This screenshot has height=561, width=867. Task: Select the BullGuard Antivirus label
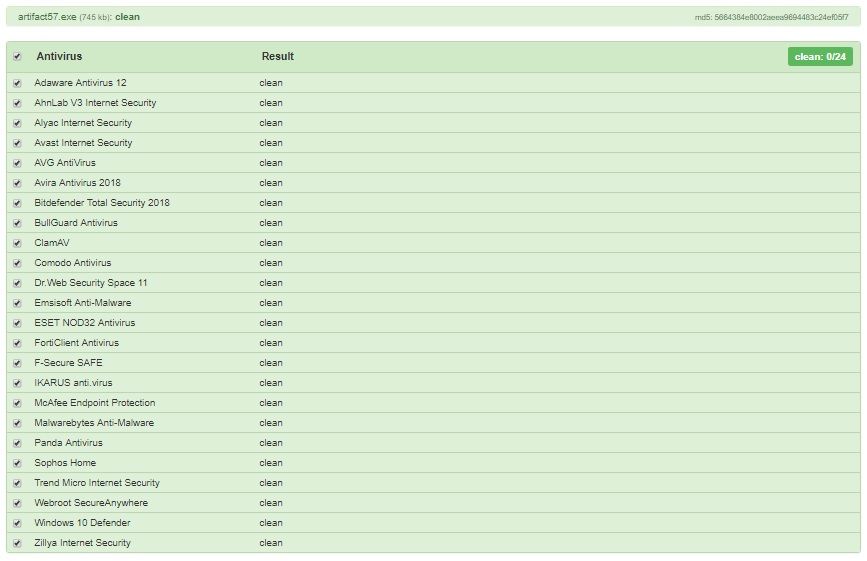tap(76, 223)
